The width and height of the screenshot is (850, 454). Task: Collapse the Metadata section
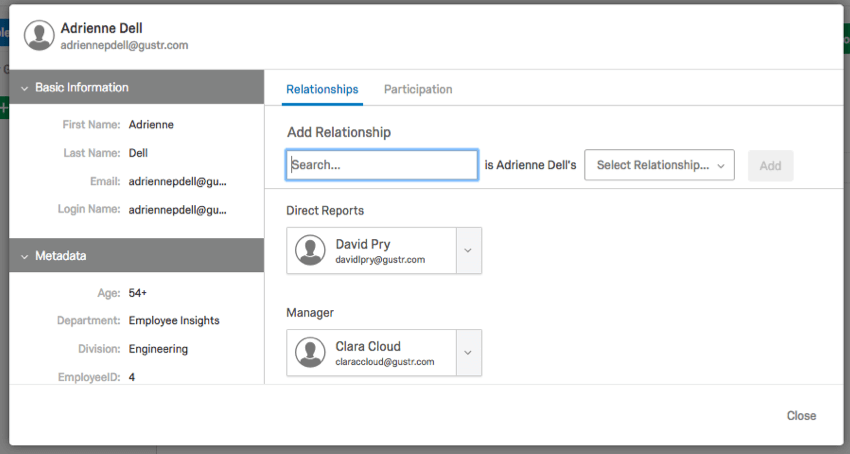(x=24, y=256)
